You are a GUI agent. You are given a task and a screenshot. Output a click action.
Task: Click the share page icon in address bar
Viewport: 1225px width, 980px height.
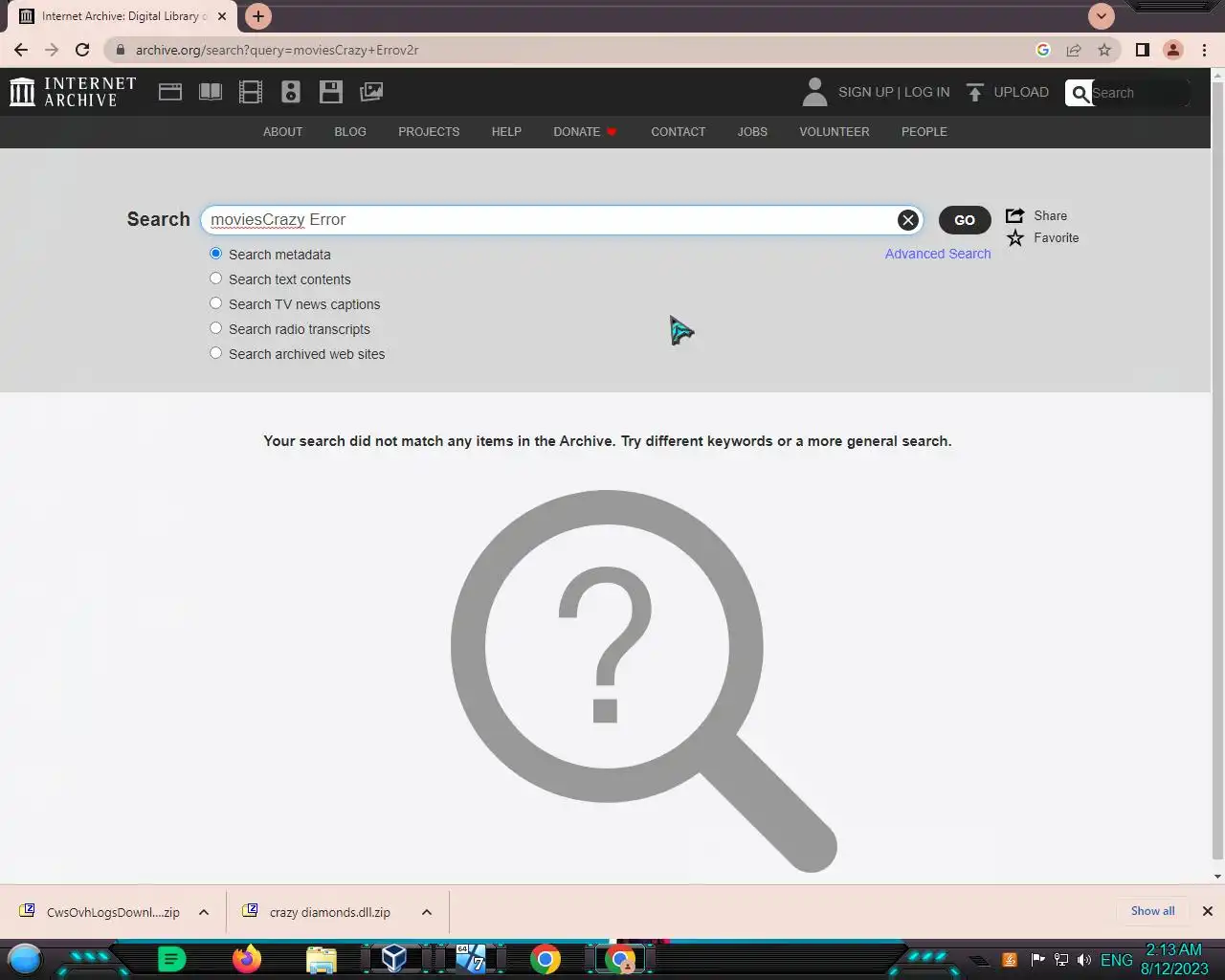pyautogui.click(x=1074, y=50)
